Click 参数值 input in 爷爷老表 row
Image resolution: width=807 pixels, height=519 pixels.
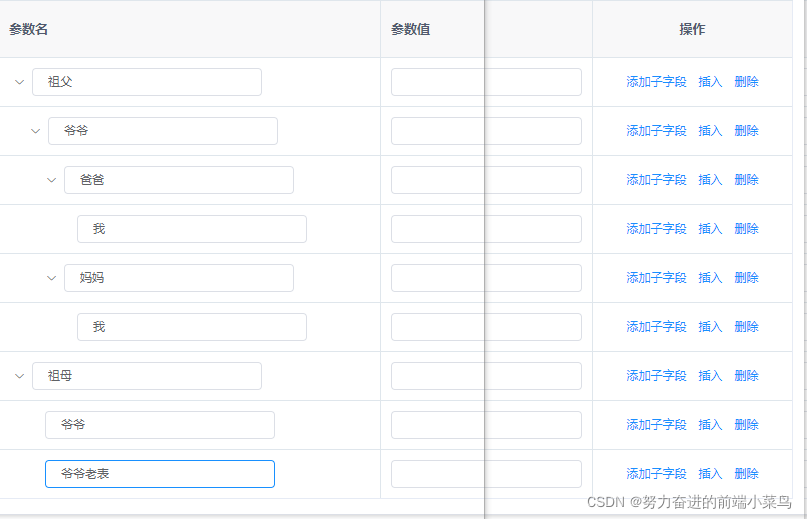pyautogui.click(x=486, y=474)
